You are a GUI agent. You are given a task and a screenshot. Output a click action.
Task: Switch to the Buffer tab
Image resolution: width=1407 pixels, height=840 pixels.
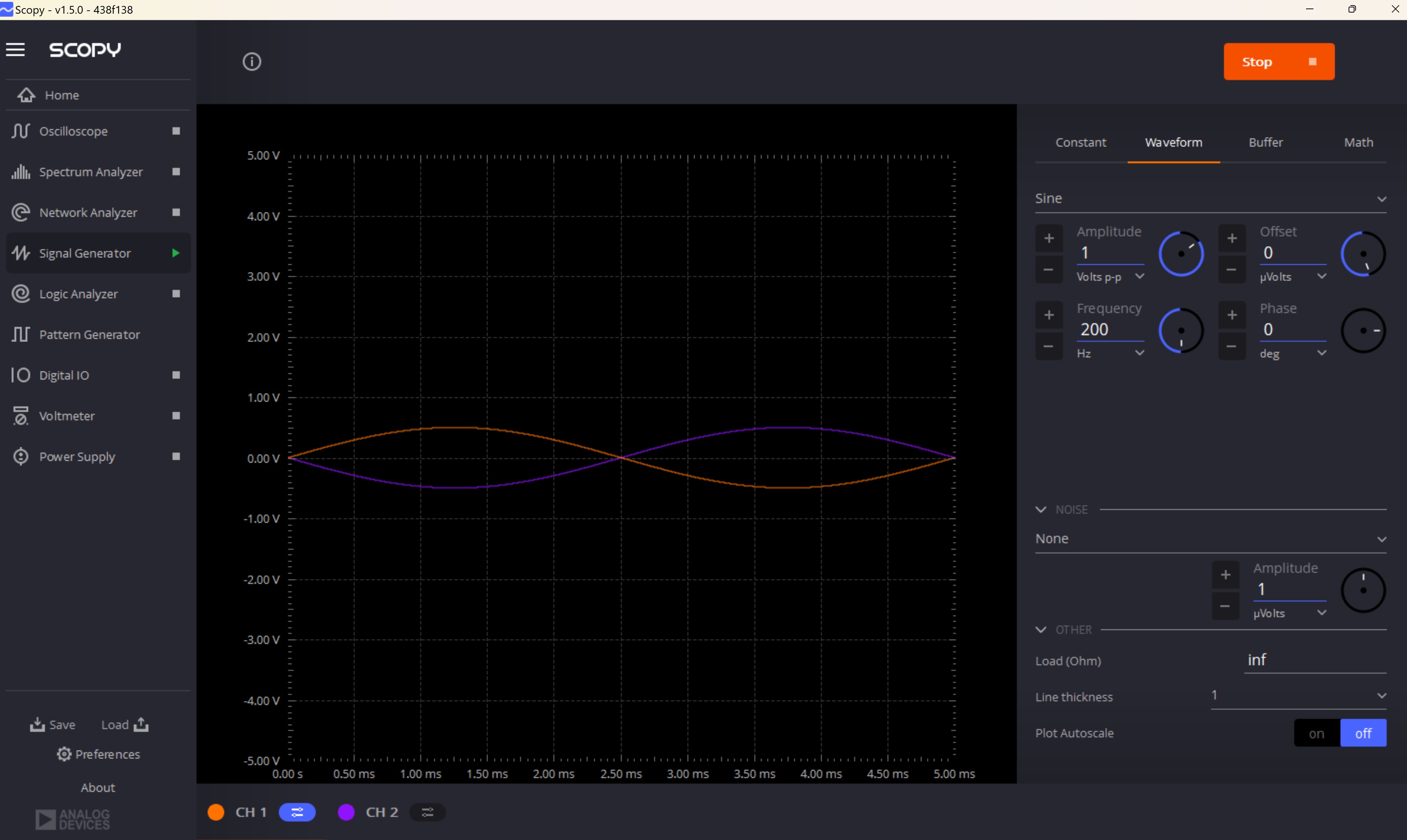[1265, 142]
